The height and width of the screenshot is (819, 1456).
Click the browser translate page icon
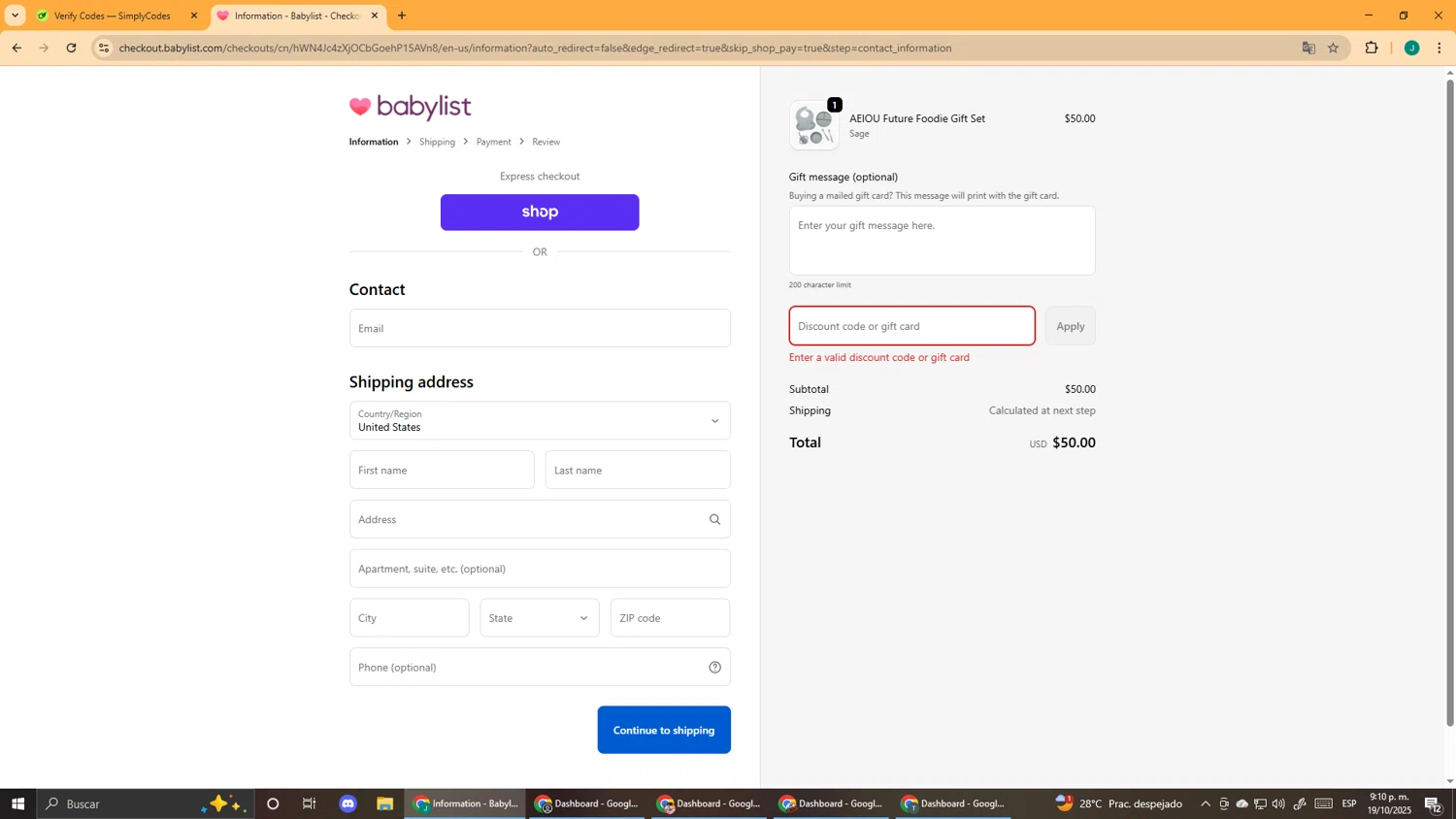tap(1307, 48)
